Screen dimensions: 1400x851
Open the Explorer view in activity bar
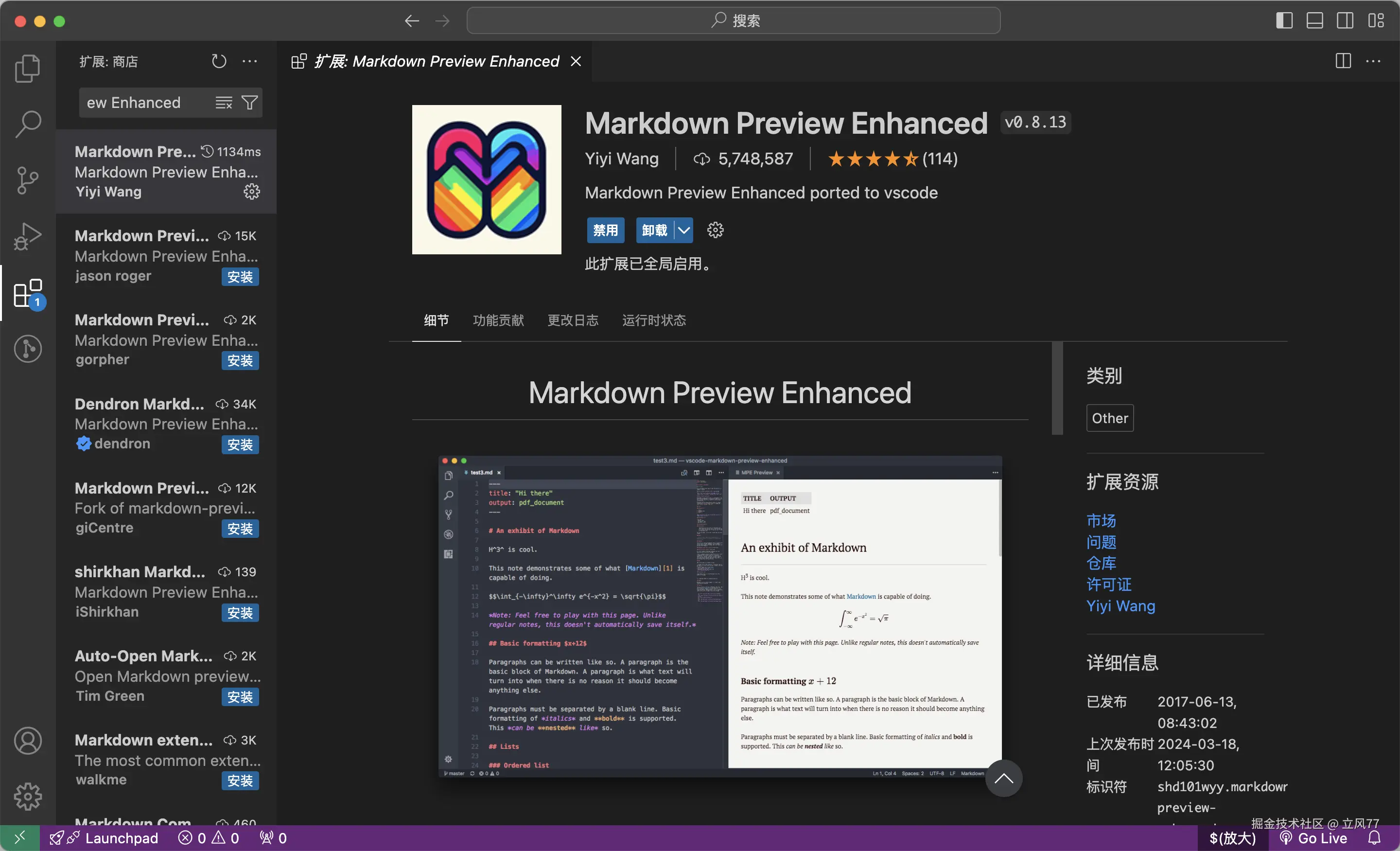[27, 68]
